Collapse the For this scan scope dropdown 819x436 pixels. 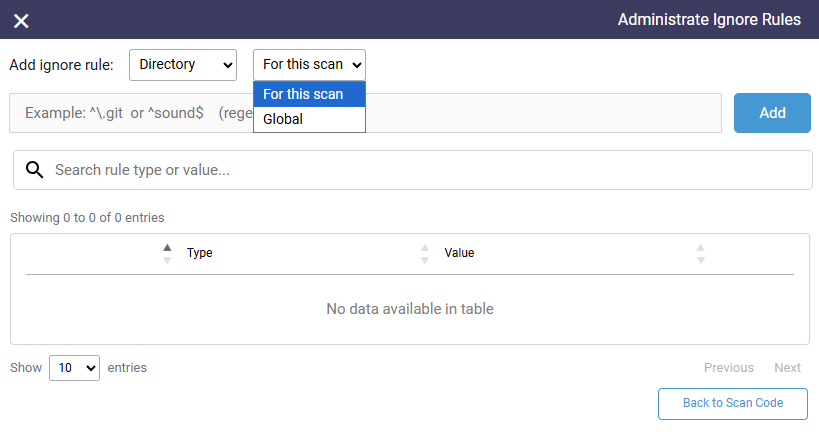[x=309, y=65]
